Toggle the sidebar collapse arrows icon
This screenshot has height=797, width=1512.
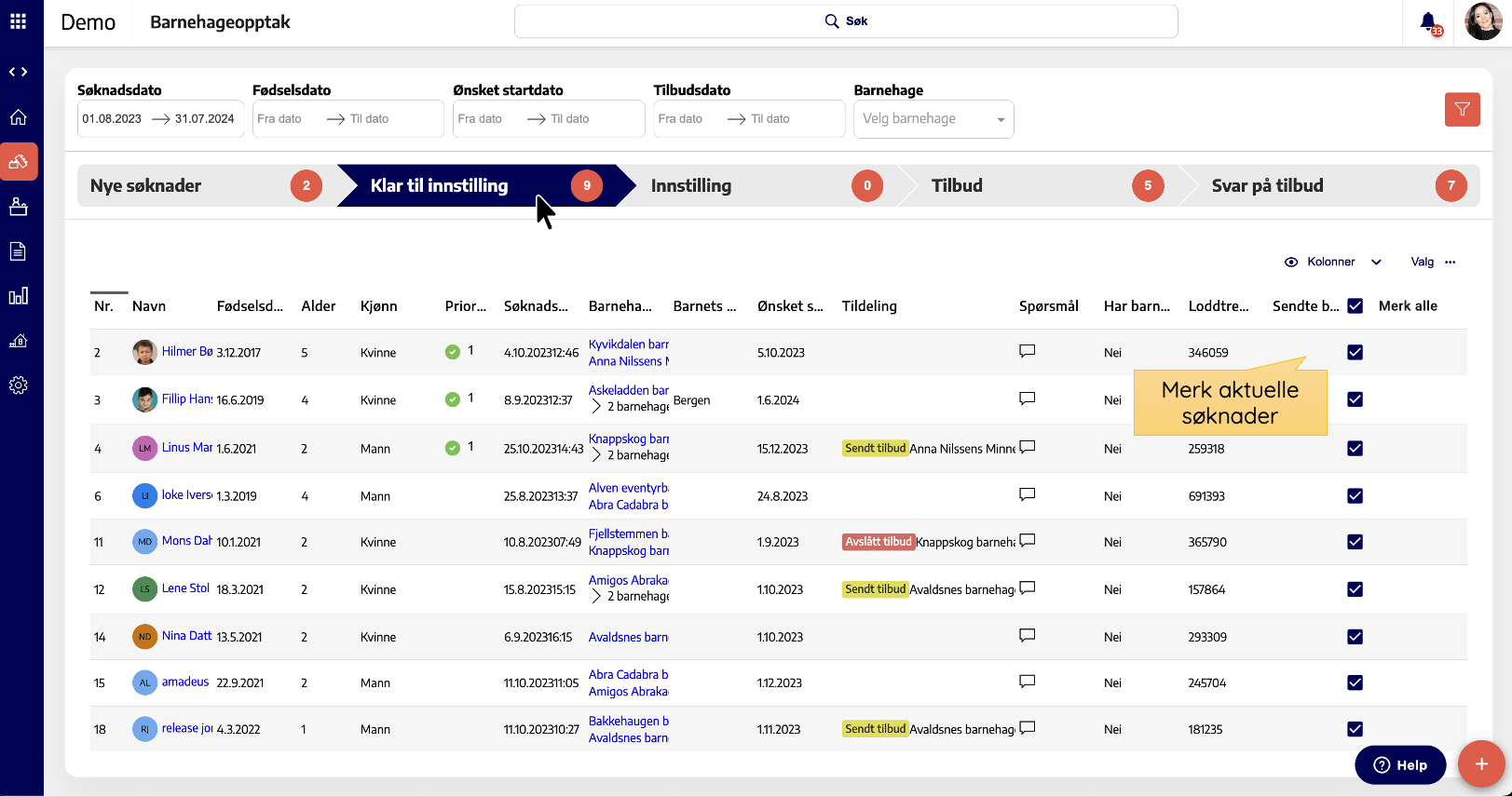[18, 72]
